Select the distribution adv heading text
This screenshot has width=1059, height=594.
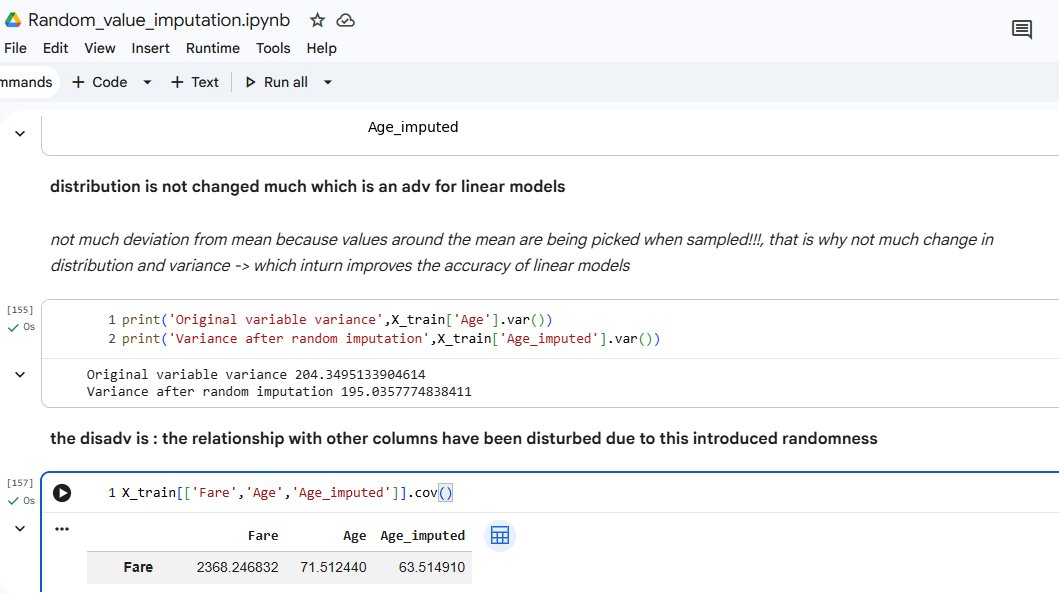307,186
